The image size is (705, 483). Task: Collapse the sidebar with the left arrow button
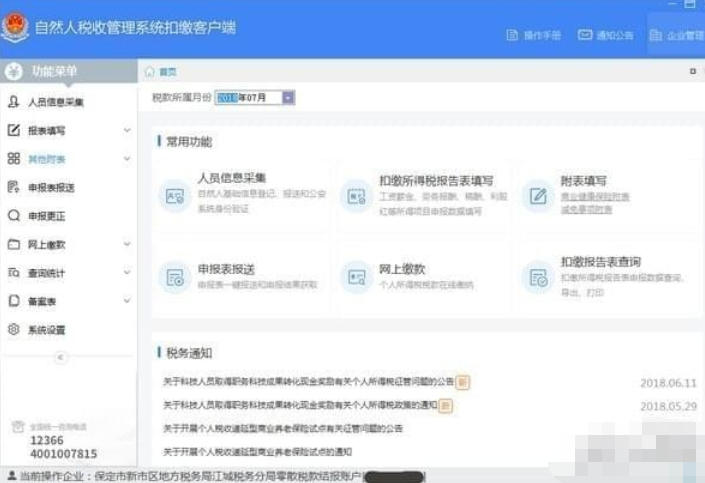pos(61,358)
